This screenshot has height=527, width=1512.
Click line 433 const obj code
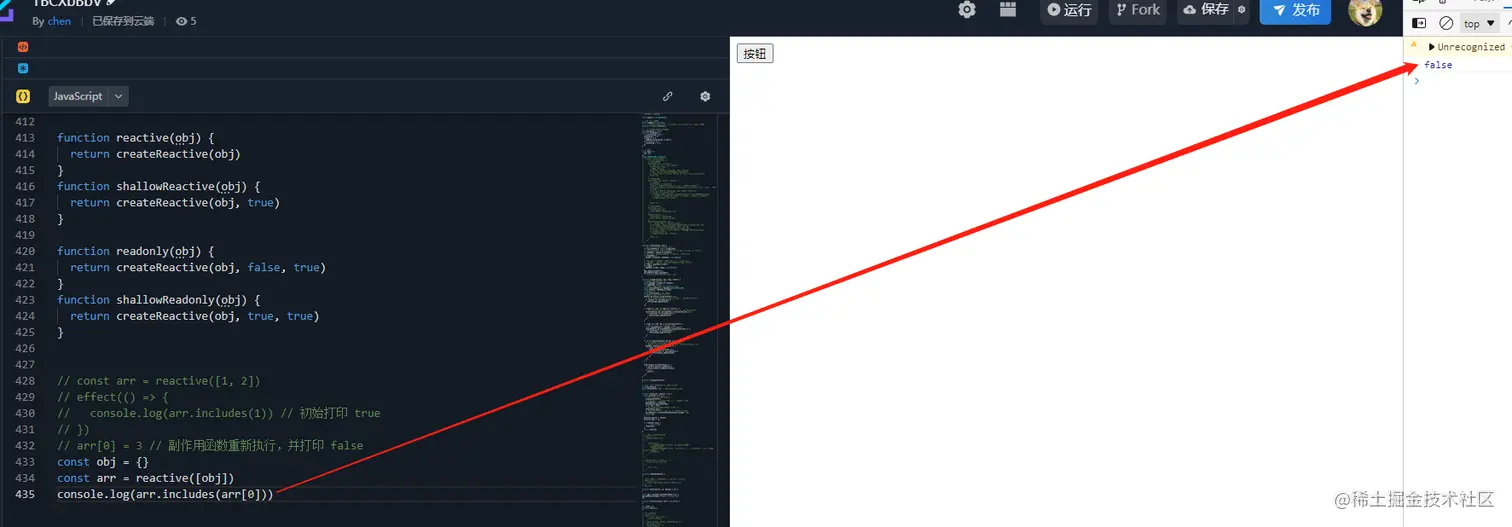pos(103,462)
